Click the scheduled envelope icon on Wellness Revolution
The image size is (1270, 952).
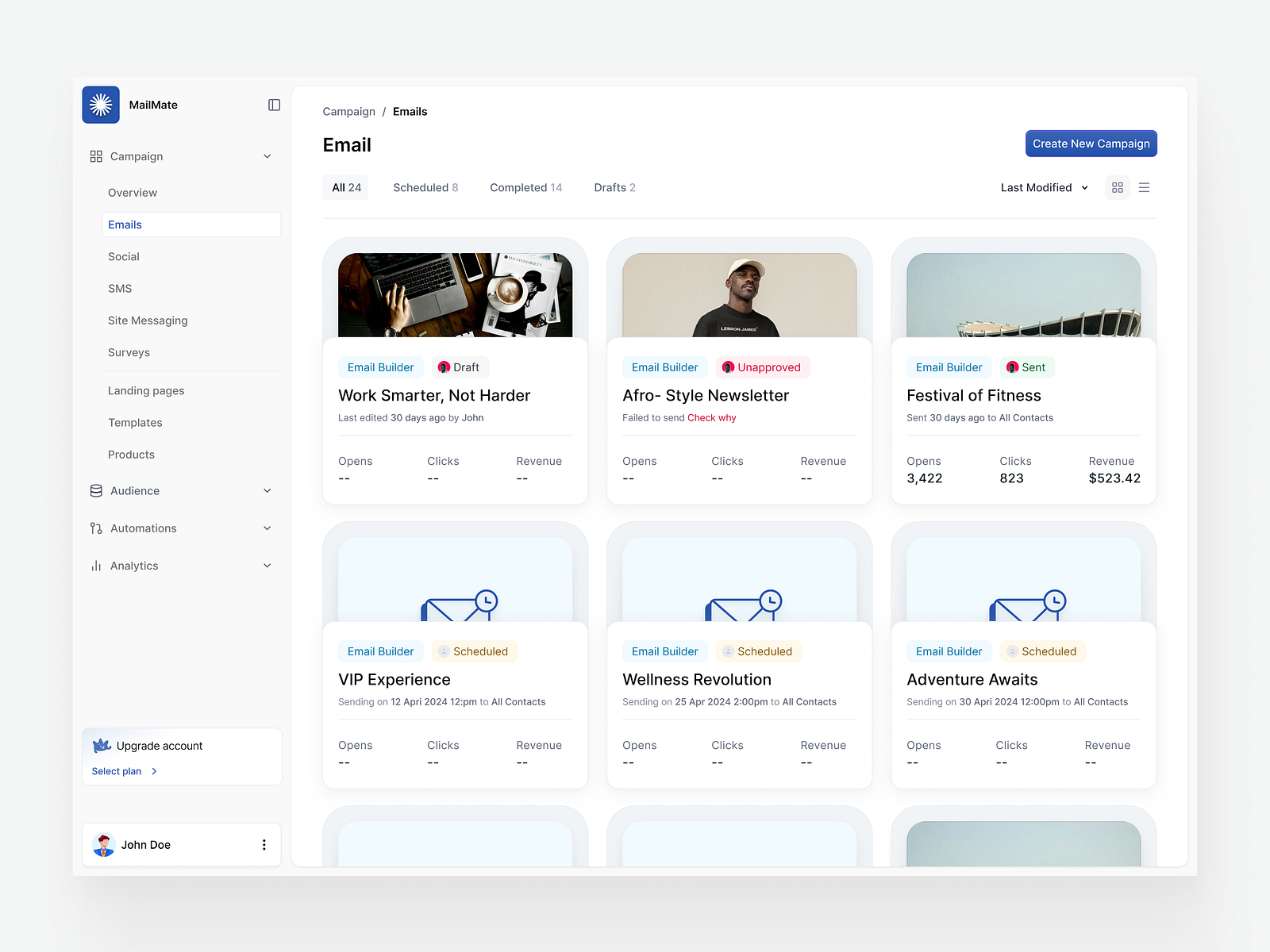click(743, 605)
